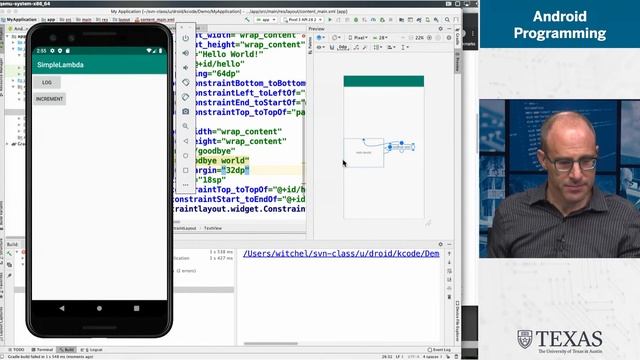Open the Android project view dropdown

(x=18, y=29)
